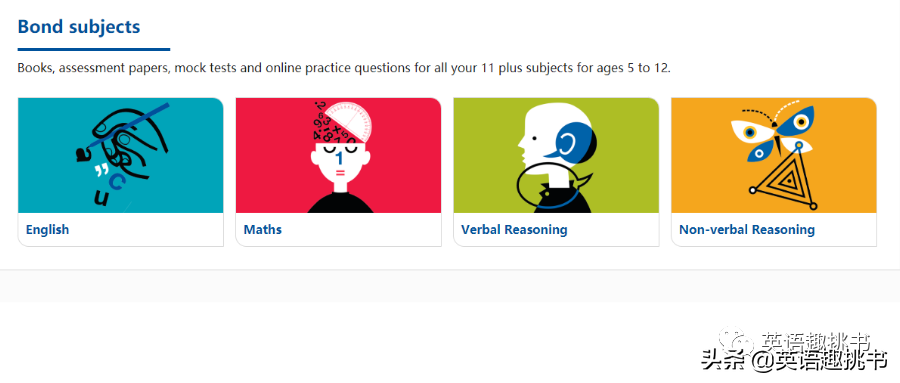Screen dimensions: 900x383
Task: Open the English subject card image
Action: [121, 155]
